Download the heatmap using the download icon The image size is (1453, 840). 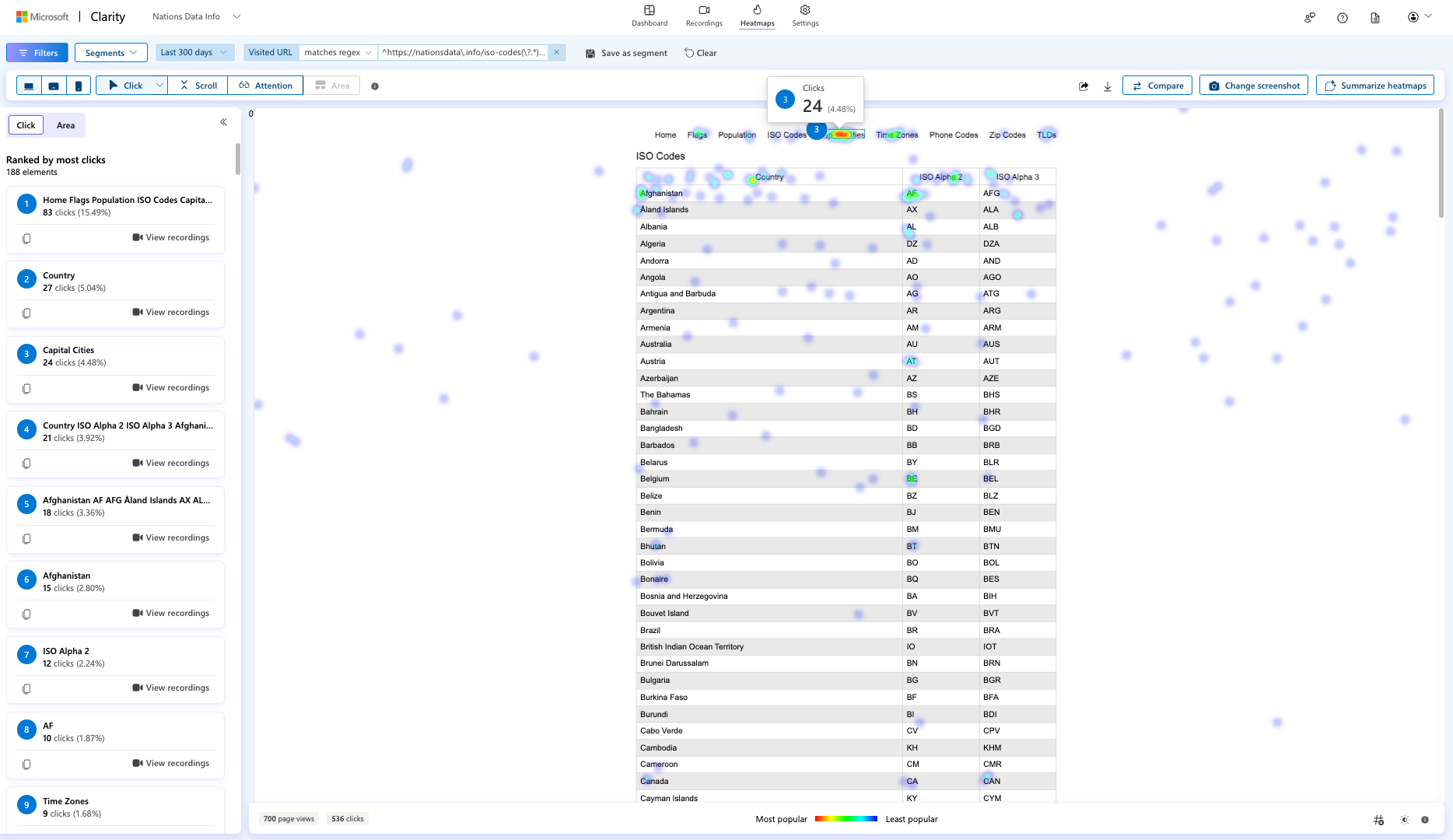click(x=1108, y=86)
